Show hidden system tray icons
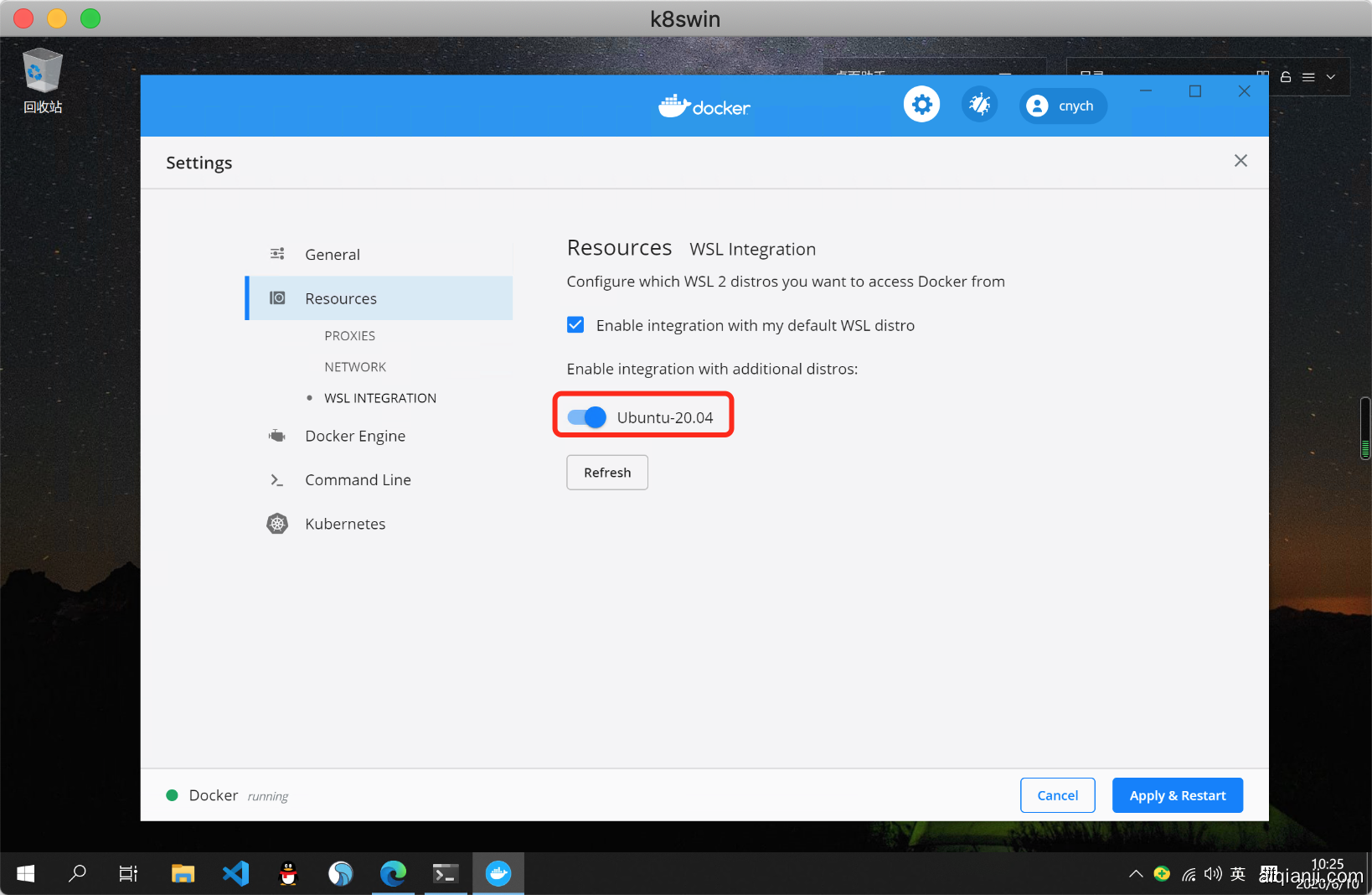 (x=1136, y=874)
